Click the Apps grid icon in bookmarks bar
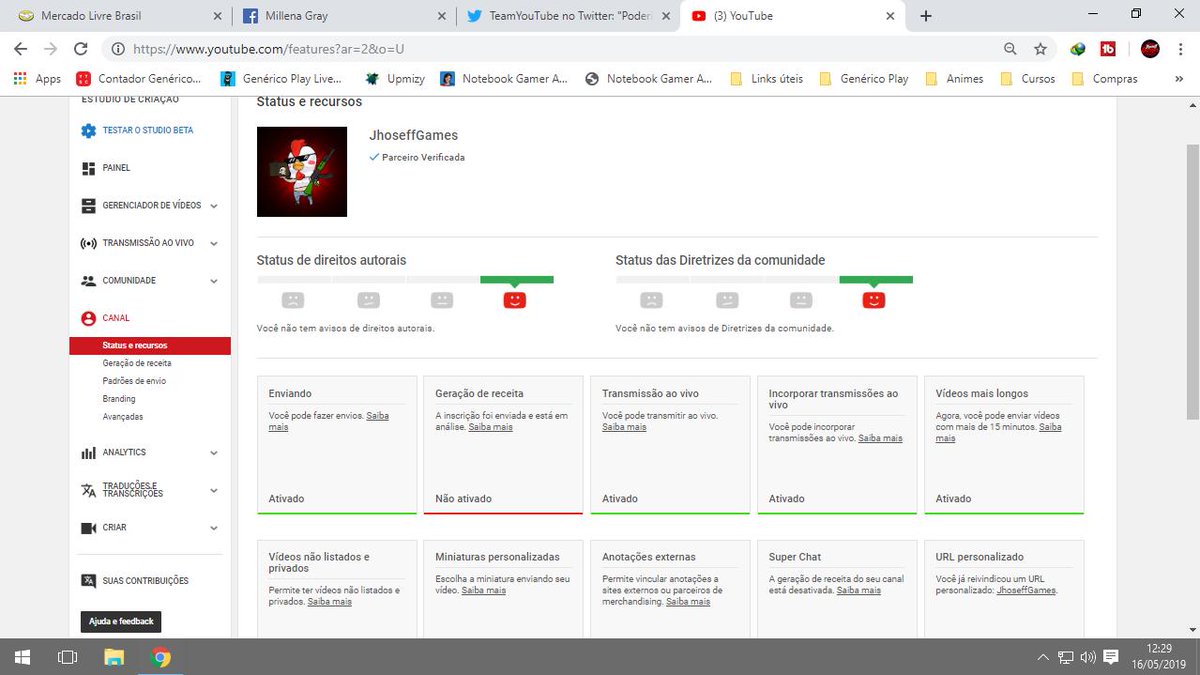 click(21, 78)
